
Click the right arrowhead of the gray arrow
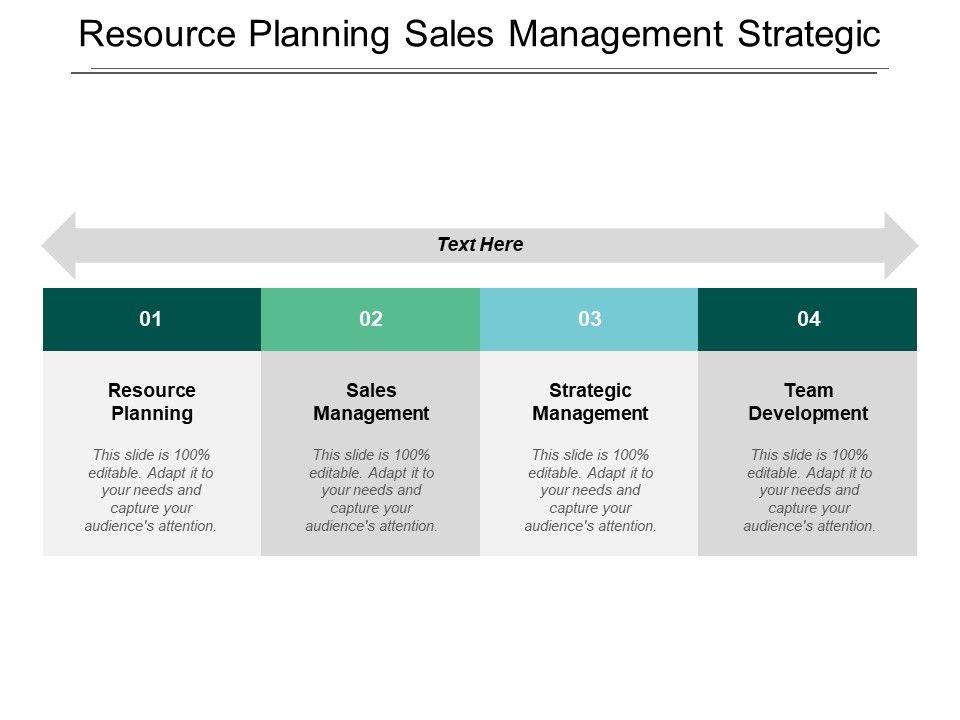(899, 245)
